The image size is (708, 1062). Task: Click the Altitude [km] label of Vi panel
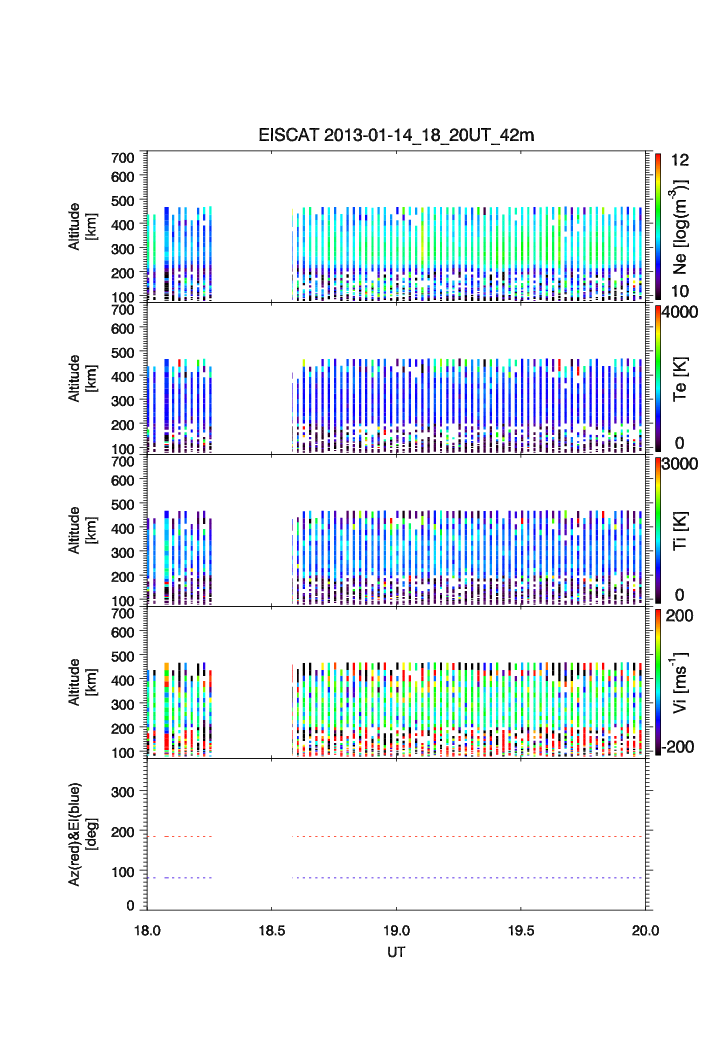[x=82, y=682]
